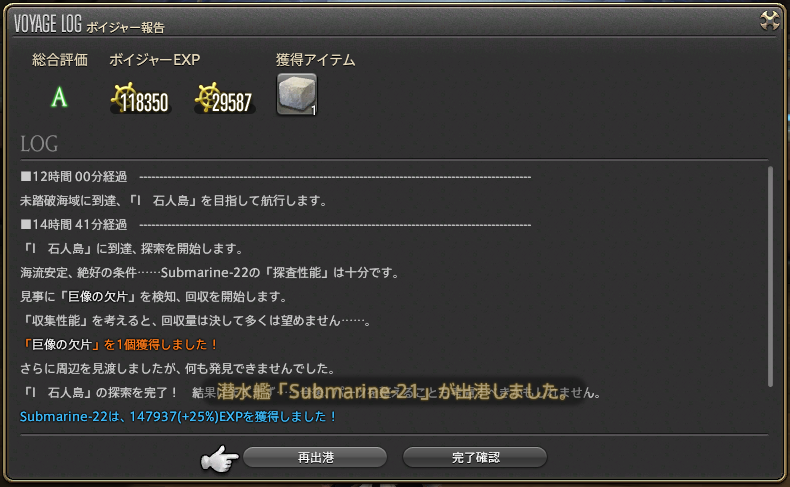
Task: Click the green A rank rating
Action: tap(59, 97)
